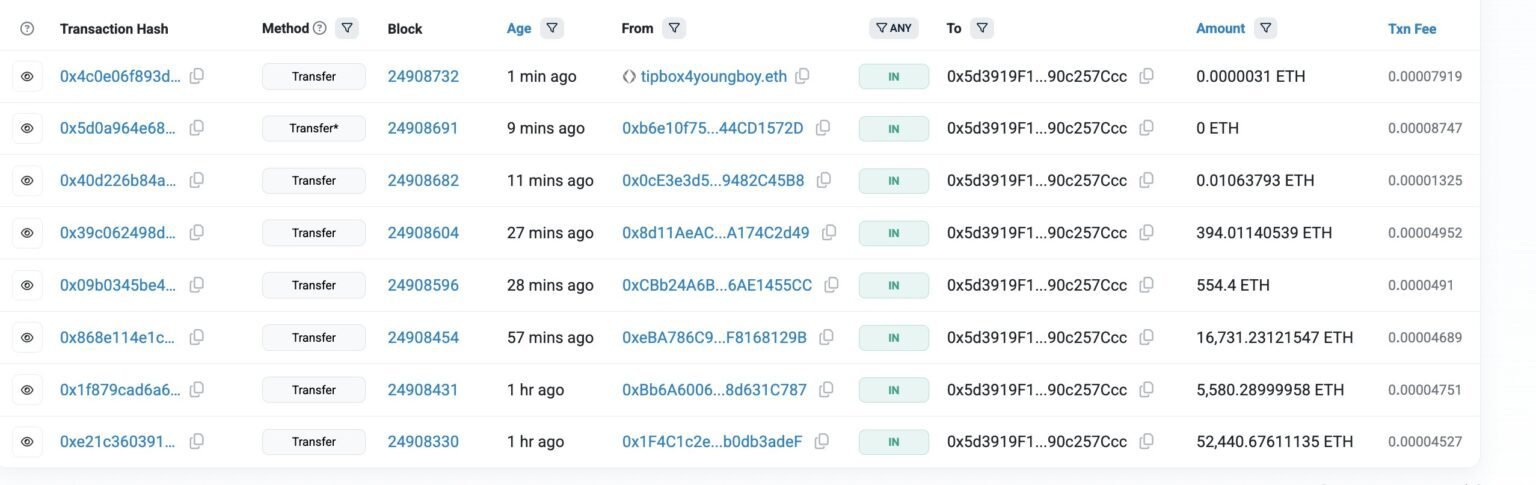
Task: Switch Age column header display format
Action: (x=519, y=29)
